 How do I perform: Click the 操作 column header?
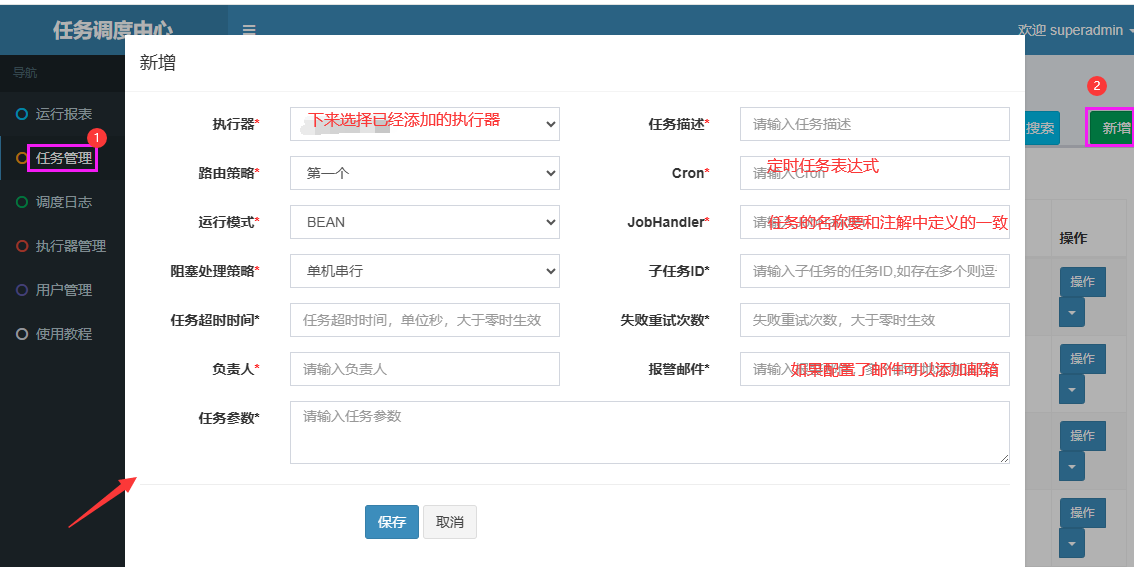(x=1073, y=238)
